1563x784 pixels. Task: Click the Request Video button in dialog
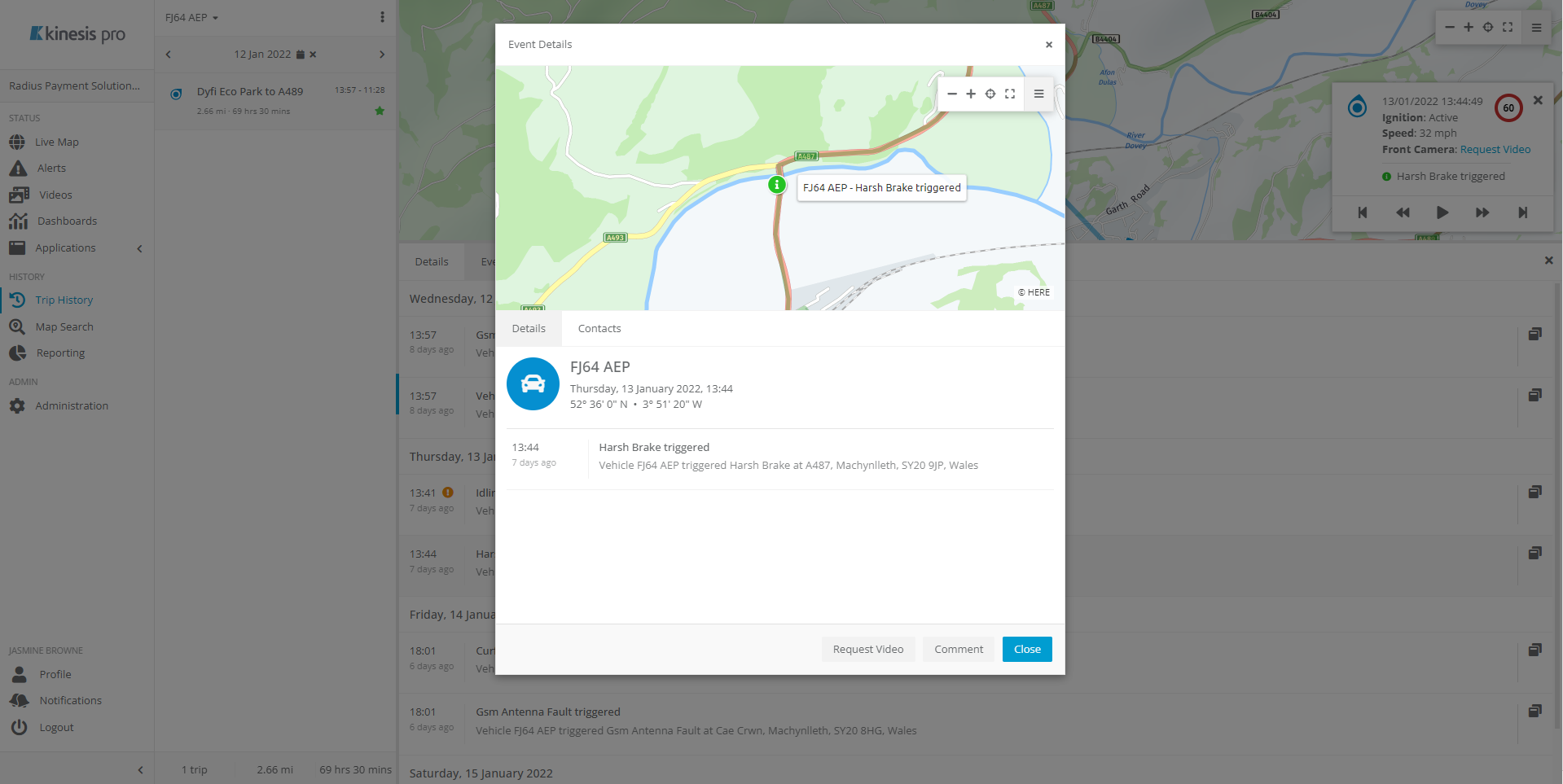point(868,649)
